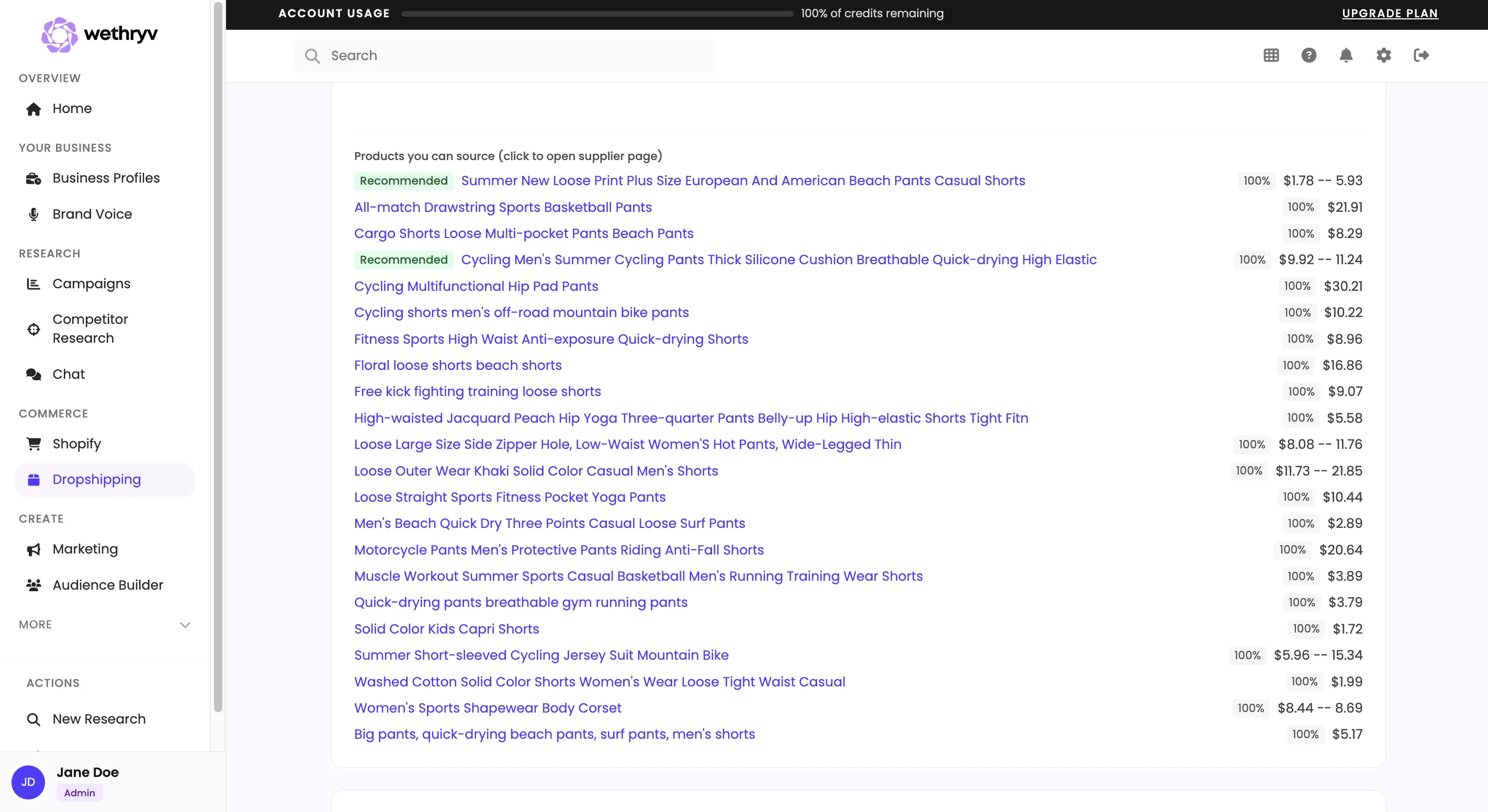Open Brand Voice via microphone icon
The width and height of the screenshot is (1488, 812).
click(x=33, y=213)
